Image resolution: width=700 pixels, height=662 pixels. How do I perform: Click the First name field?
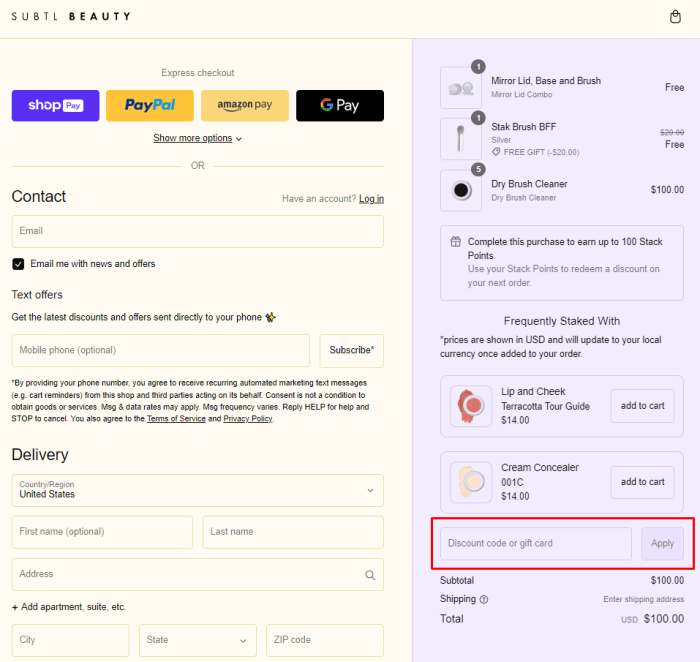[102, 532]
